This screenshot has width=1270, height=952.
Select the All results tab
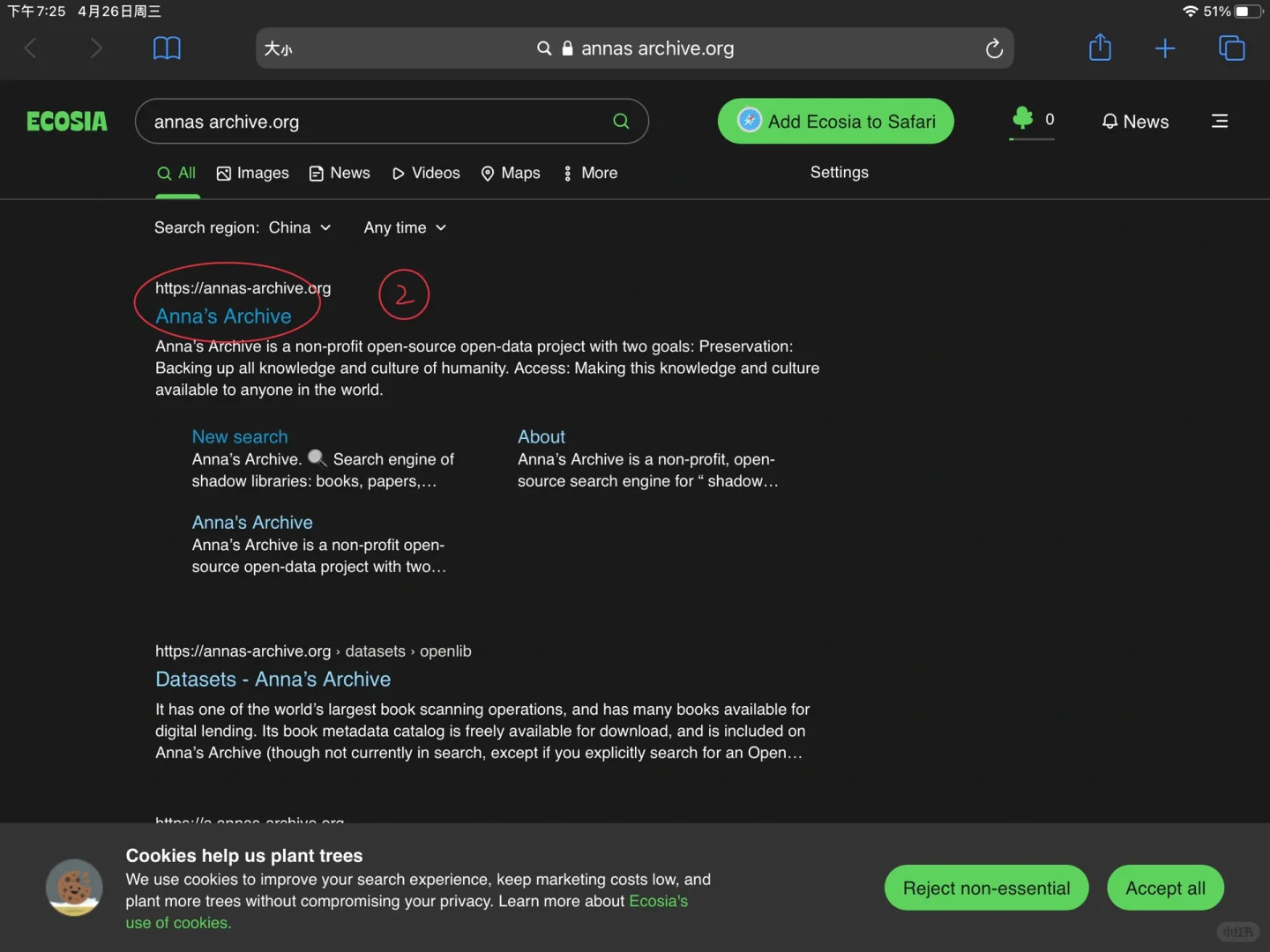[176, 173]
